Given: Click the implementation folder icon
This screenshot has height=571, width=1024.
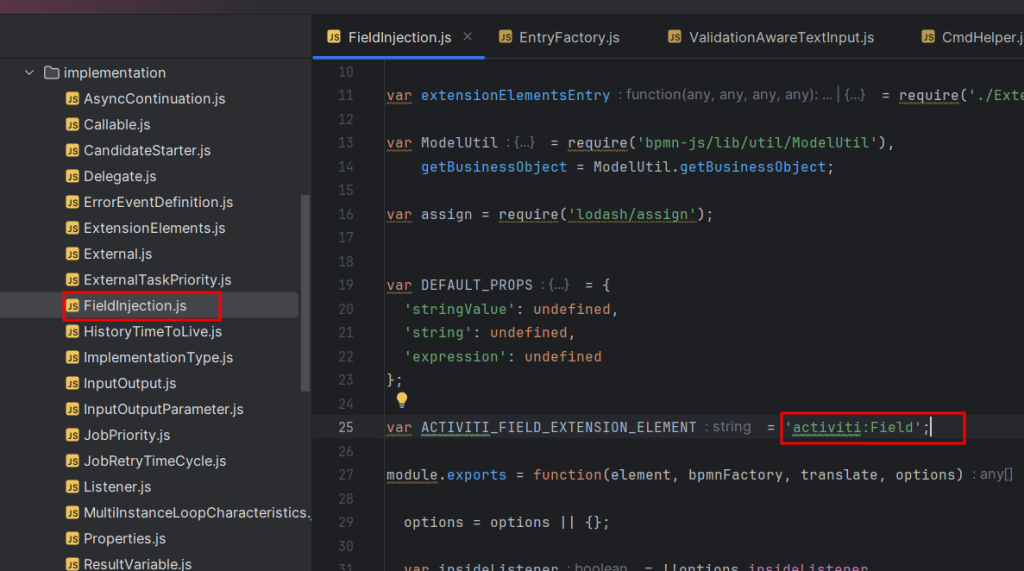Looking at the screenshot, I should tap(51, 73).
